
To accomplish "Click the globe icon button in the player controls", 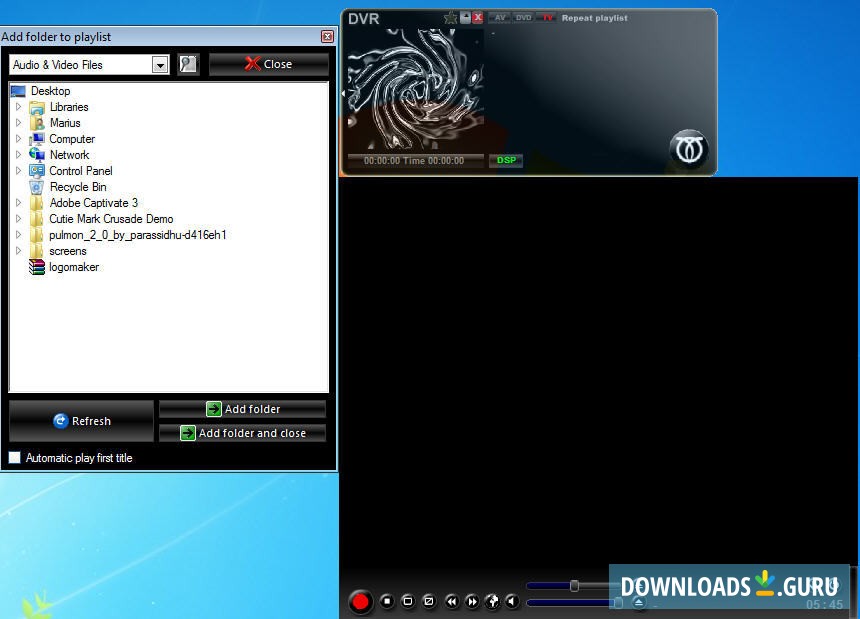I will [493, 601].
